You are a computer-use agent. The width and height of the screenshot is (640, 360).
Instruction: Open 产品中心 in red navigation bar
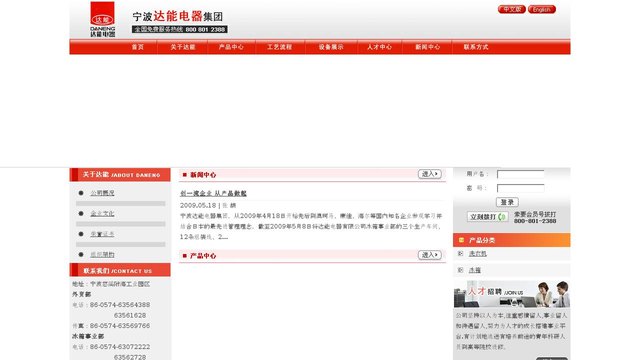[x=231, y=47]
